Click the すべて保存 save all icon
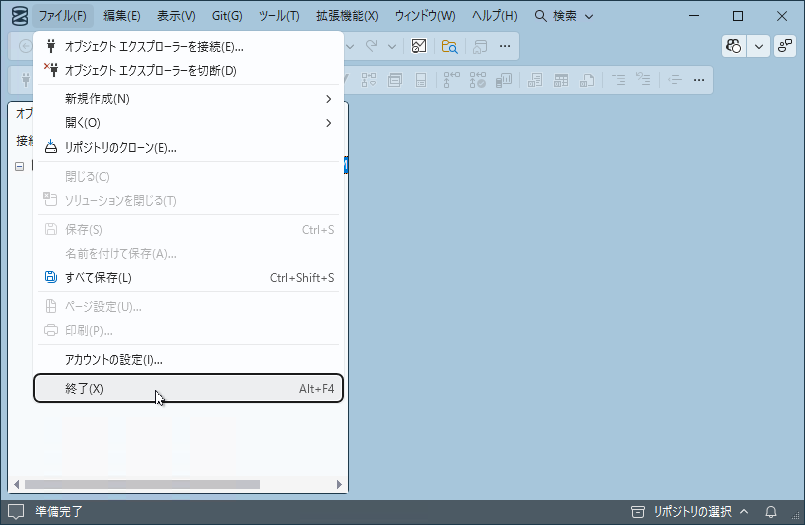Image resolution: width=805 pixels, height=525 pixels. [x=51, y=277]
